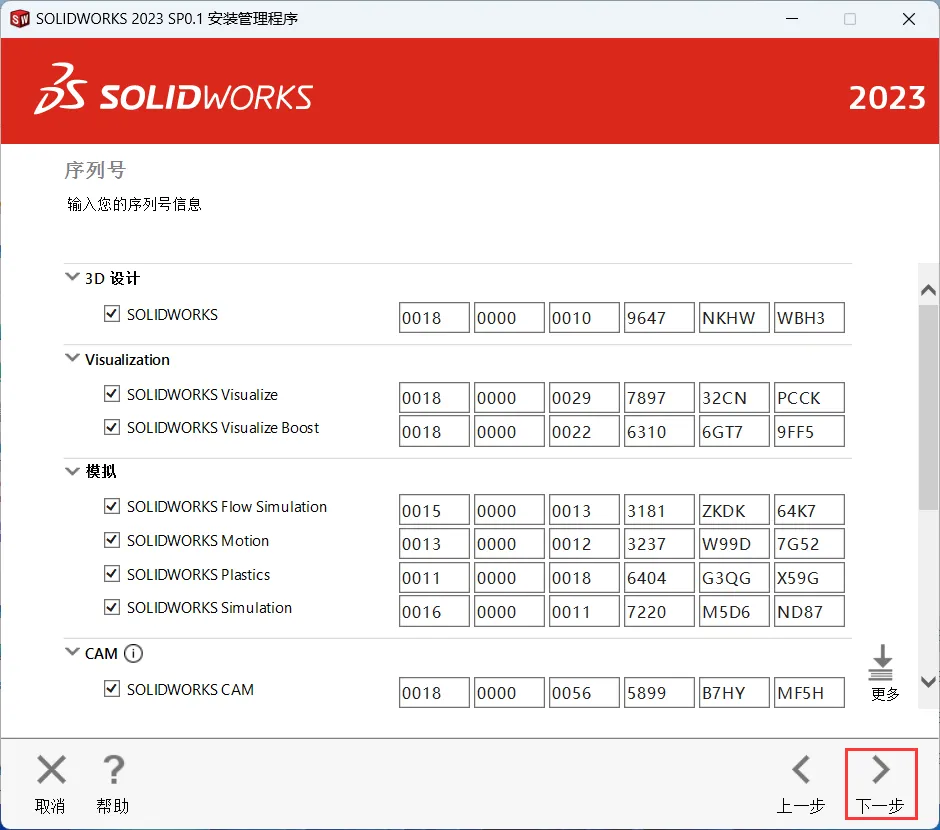Minimize the installation manager window
The height and width of the screenshot is (830, 940).
[x=792, y=19]
